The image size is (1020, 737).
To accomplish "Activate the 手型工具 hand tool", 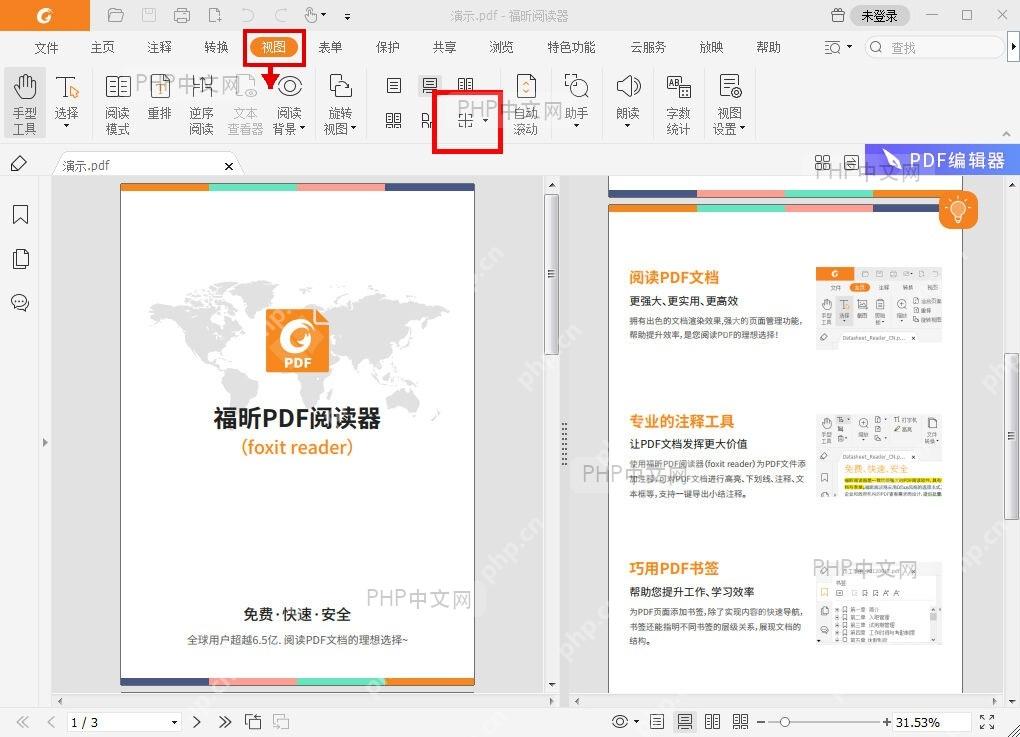I will [25, 104].
